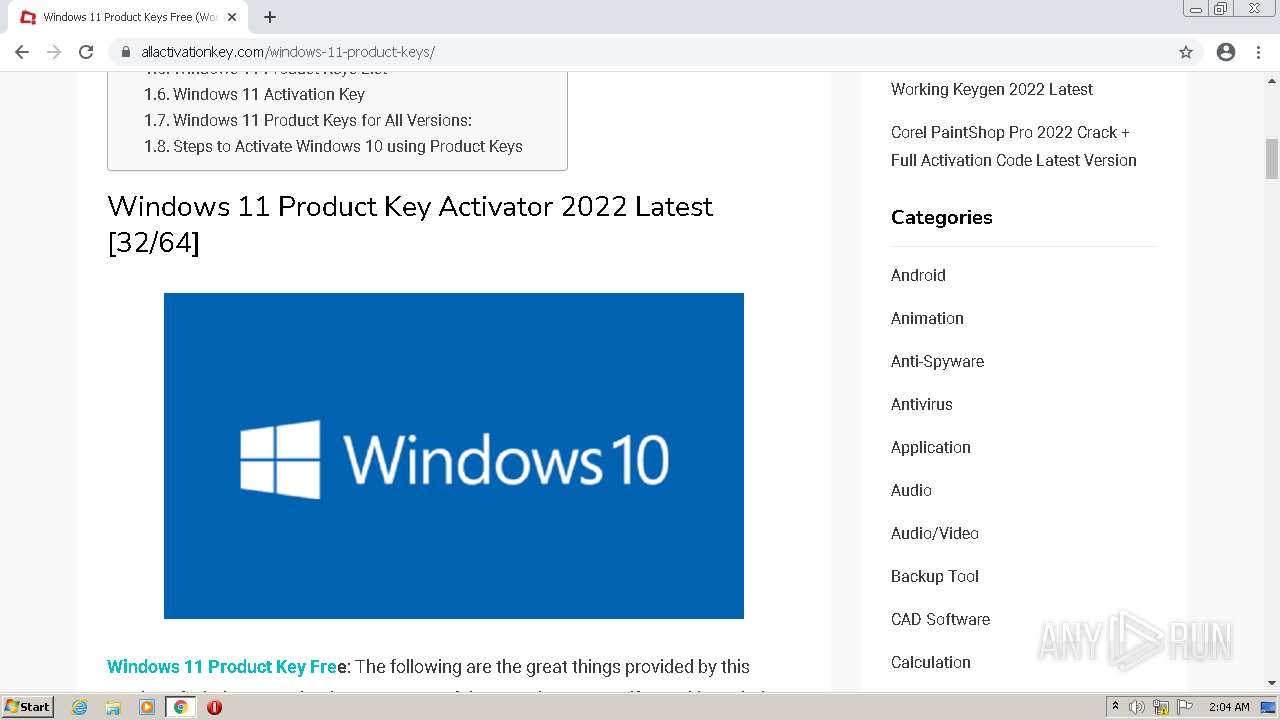Show hidden system tray icons arrow
The width and height of the screenshot is (1280, 720).
1115,707
